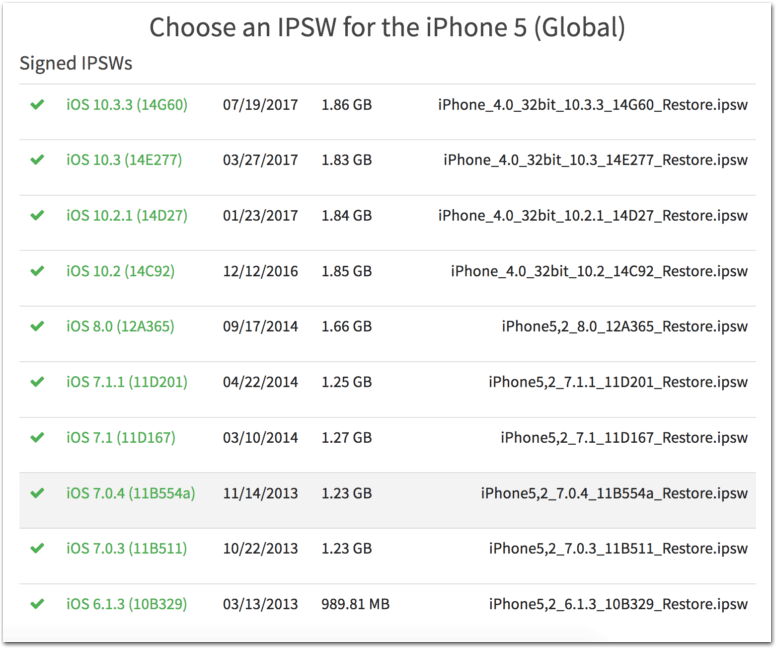778x649 pixels.
Task: Click the green checkmark for iOS 10.2
Action: (37, 271)
